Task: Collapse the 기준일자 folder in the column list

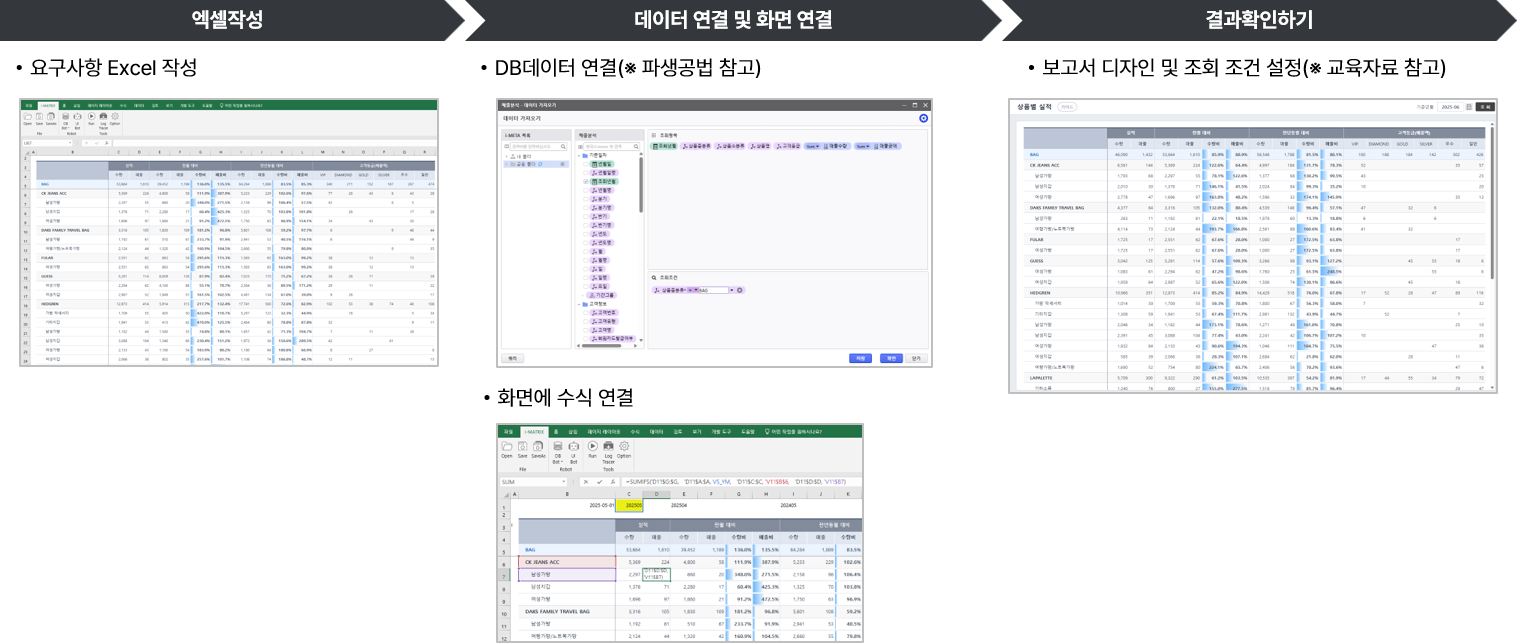Action: coord(578,156)
